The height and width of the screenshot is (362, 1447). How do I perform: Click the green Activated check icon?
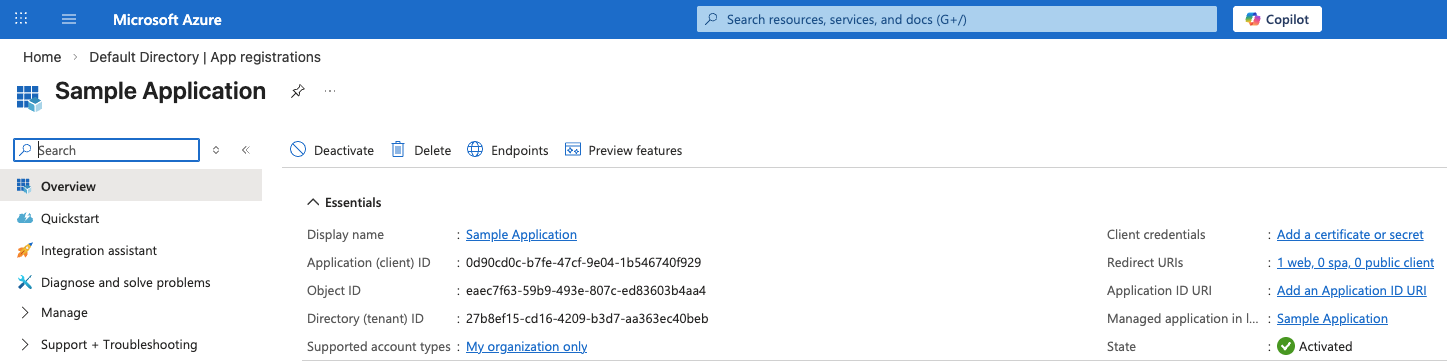point(1286,346)
